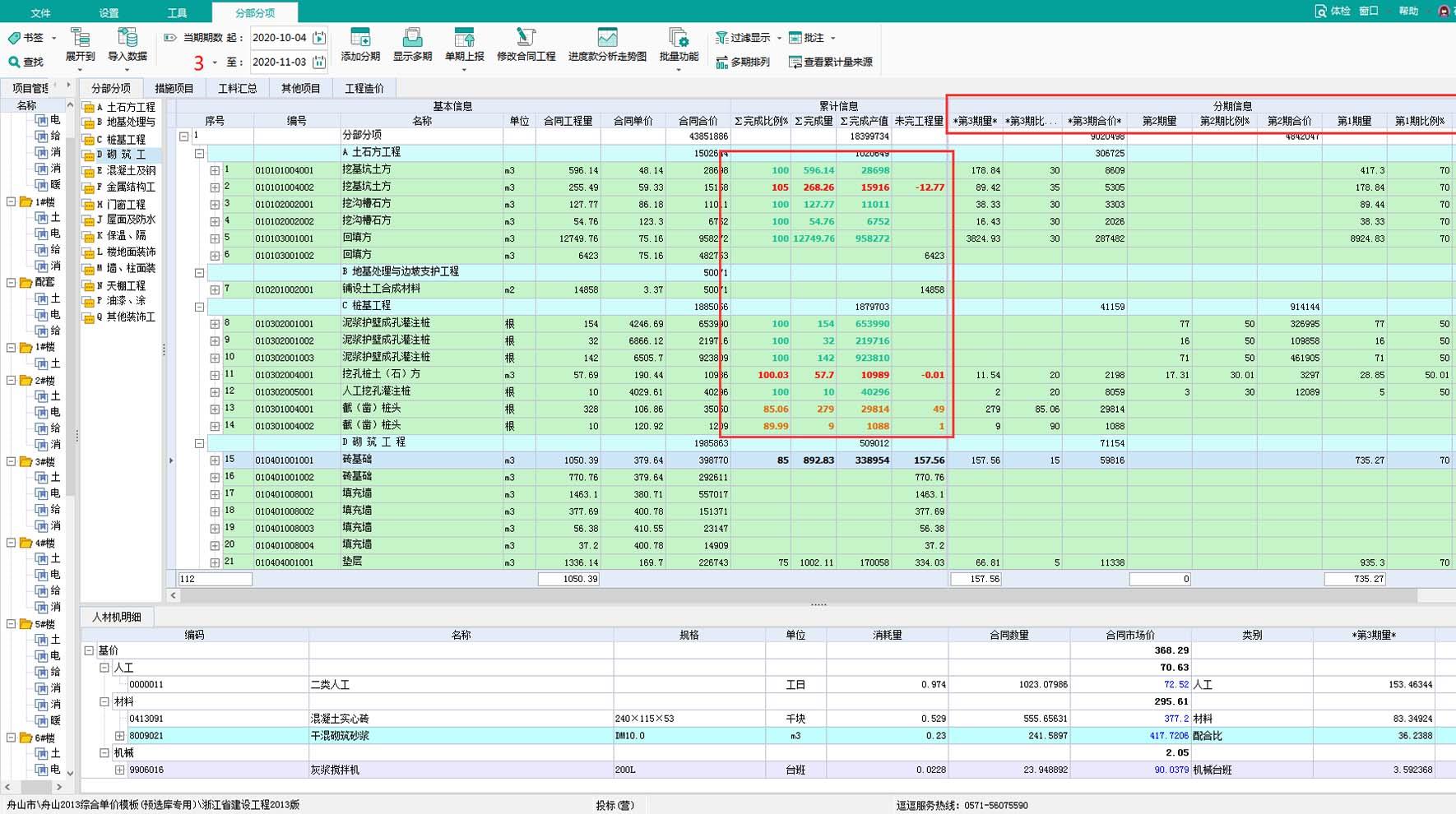1456x814 pixels.
Task: Open the 书签 dropdown arrow
Action: coord(54,38)
